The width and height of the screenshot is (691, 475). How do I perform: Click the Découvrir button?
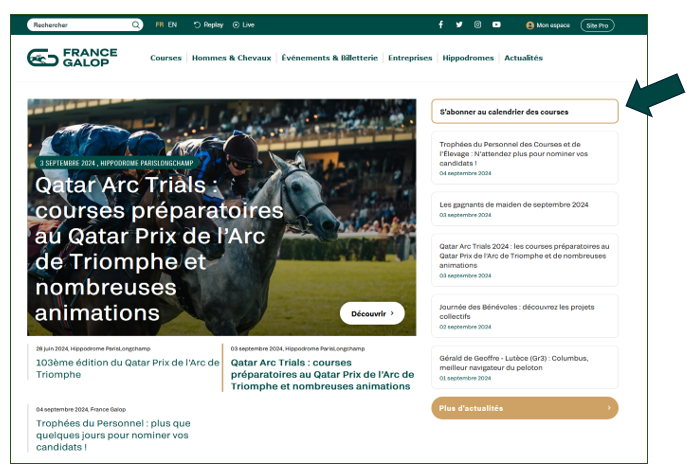(x=372, y=313)
